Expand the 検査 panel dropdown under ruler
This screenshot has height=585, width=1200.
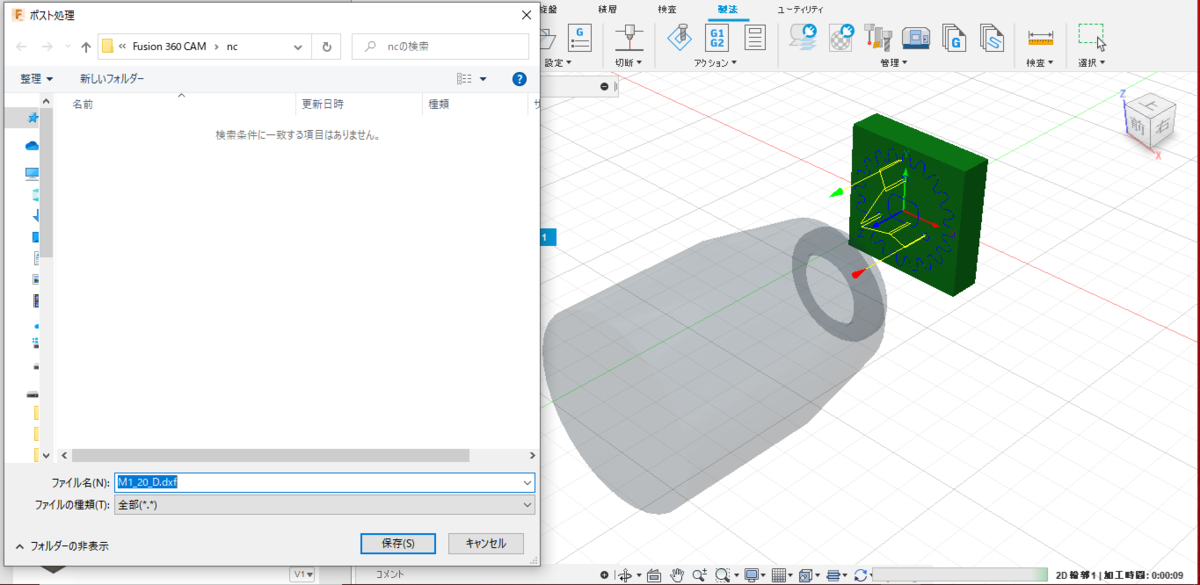pyautogui.click(x=1041, y=62)
